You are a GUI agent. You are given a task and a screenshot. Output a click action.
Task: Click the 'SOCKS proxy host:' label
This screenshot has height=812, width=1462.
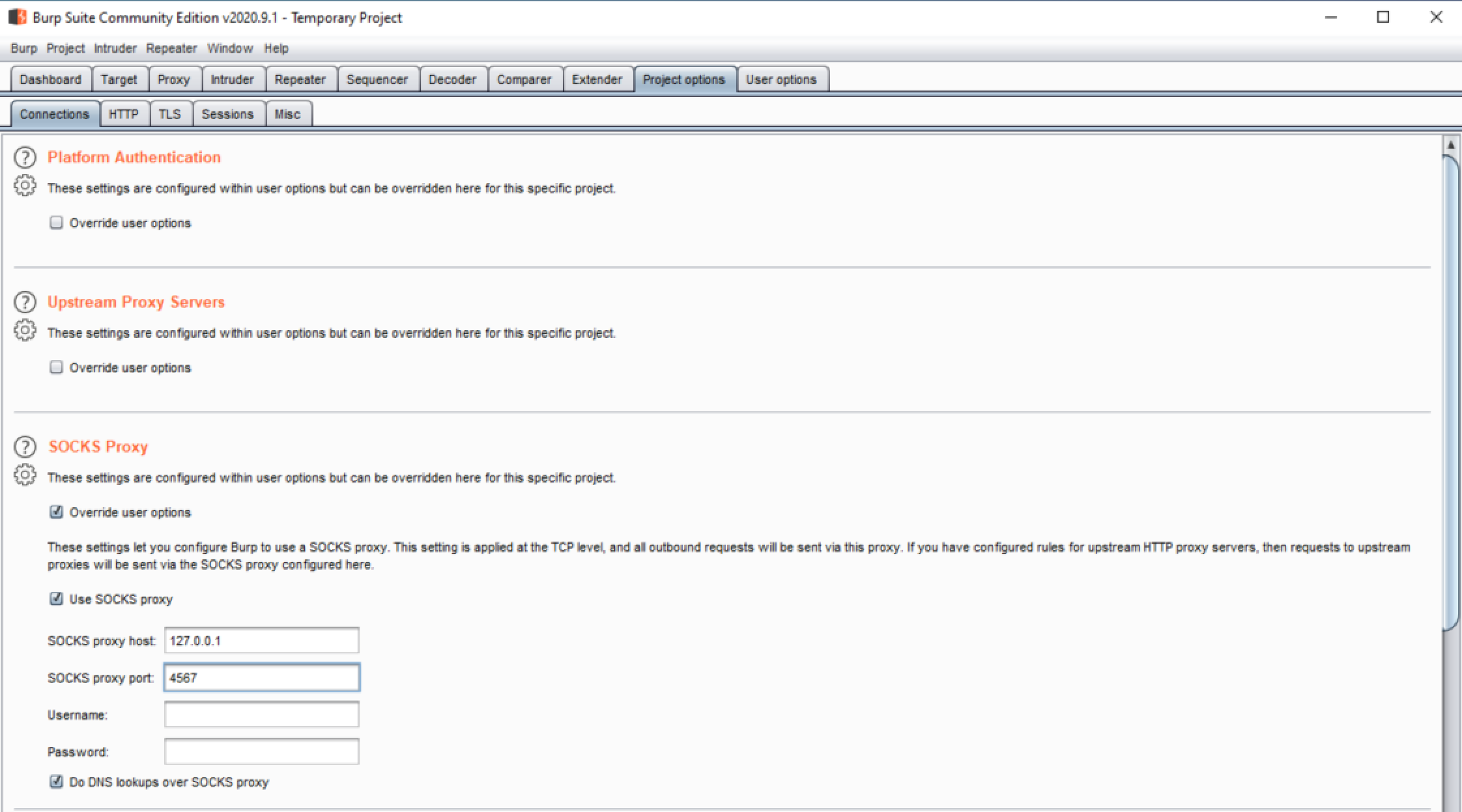click(x=102, y=641)
